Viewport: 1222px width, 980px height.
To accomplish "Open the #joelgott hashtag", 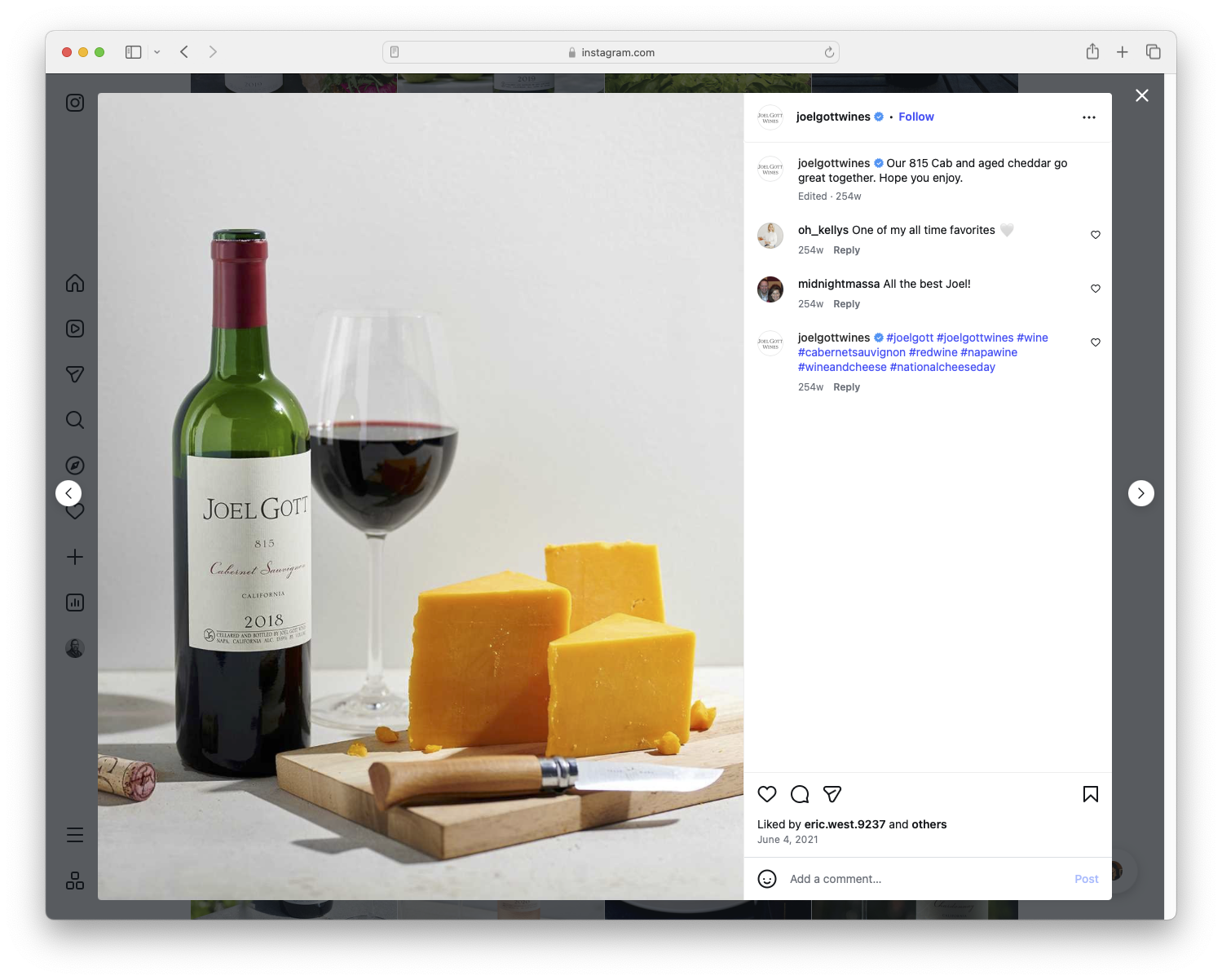I will click(x=910, y=338).
